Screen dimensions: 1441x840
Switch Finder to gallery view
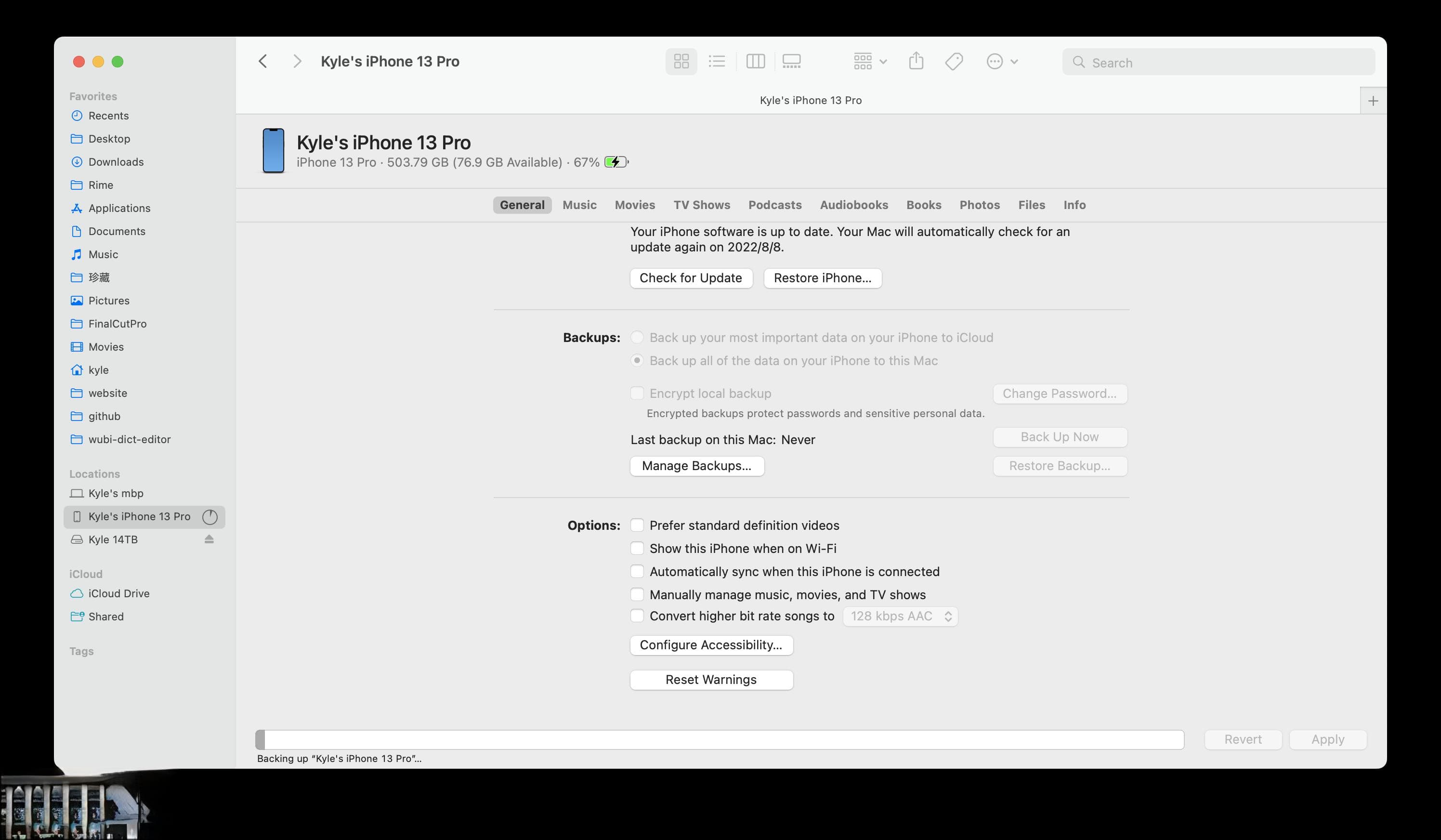pyautogui.click(x=791, y=62)
